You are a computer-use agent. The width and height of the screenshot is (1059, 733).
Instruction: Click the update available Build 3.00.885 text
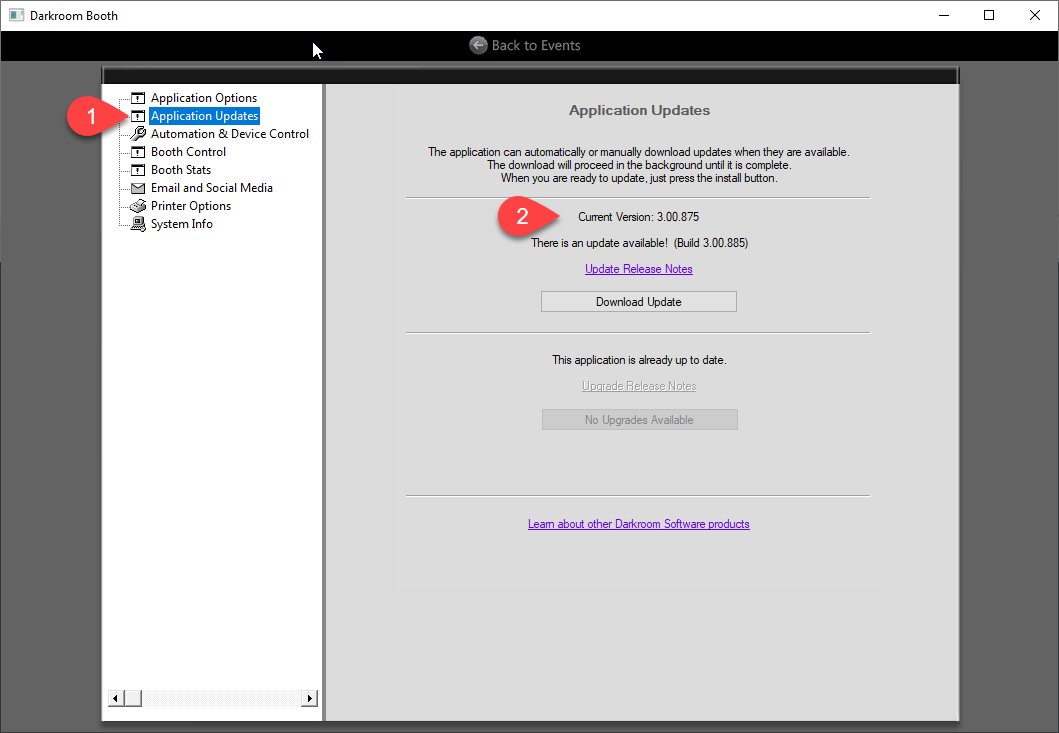[x=640, y=243]
